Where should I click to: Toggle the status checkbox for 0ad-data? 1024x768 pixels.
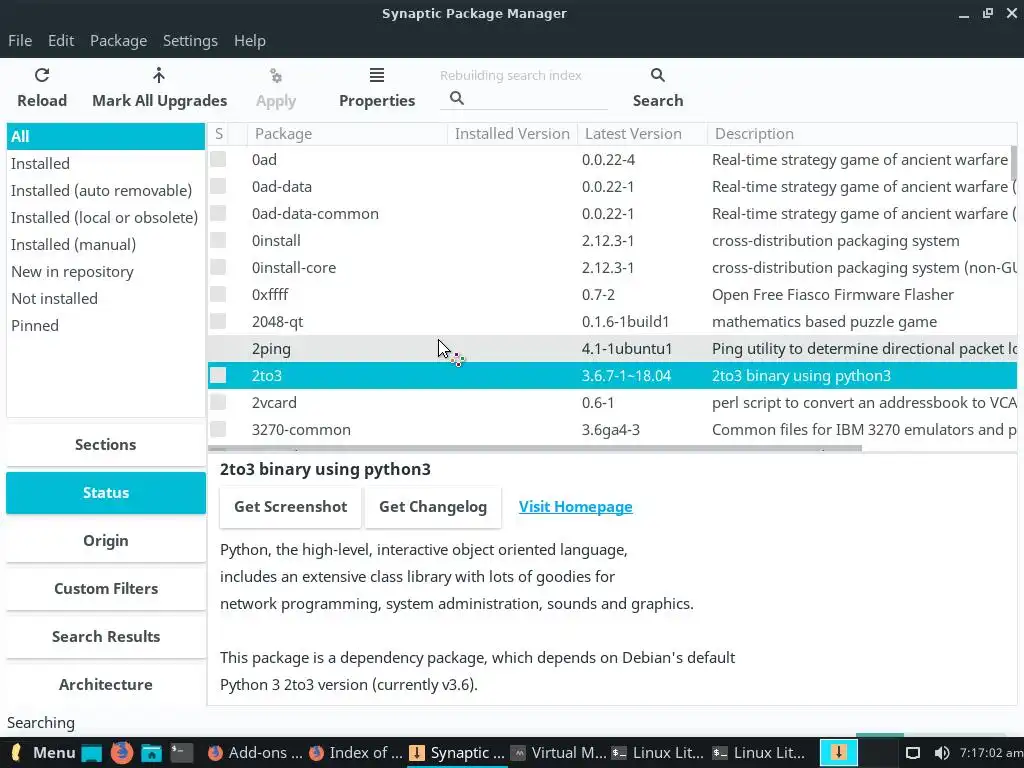coord(218,187)
